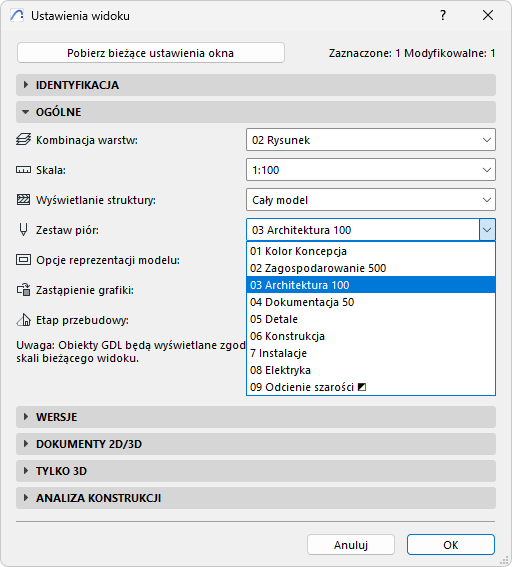The height and width of the screenshot is (567, 512).
Task: Choose 06 Konstrukcja pen set
Action: click(371, 336)
